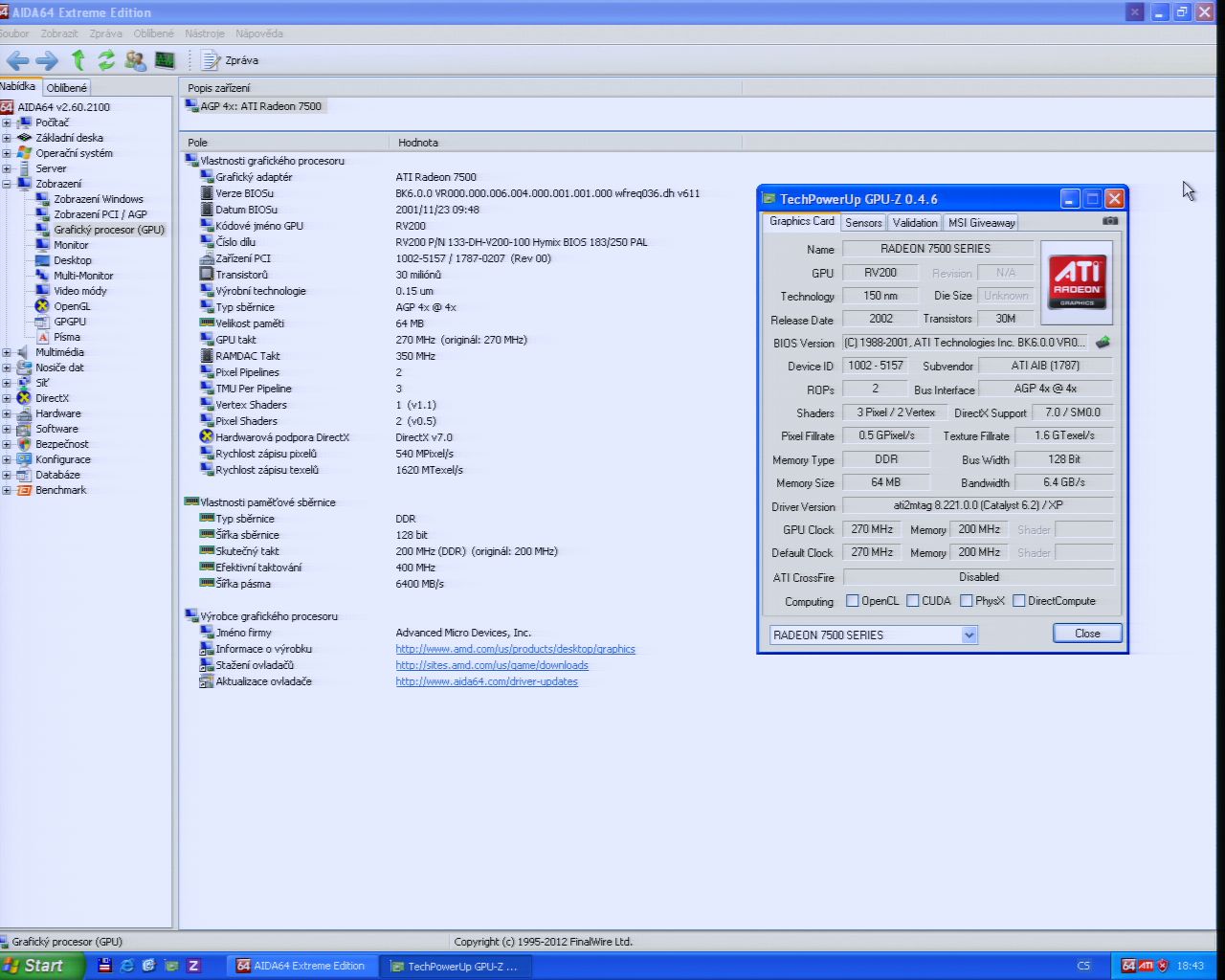This screenshot has width=1225, height=980.
Task: Expand the Základní deska node
Action: (x=7, y=138)
